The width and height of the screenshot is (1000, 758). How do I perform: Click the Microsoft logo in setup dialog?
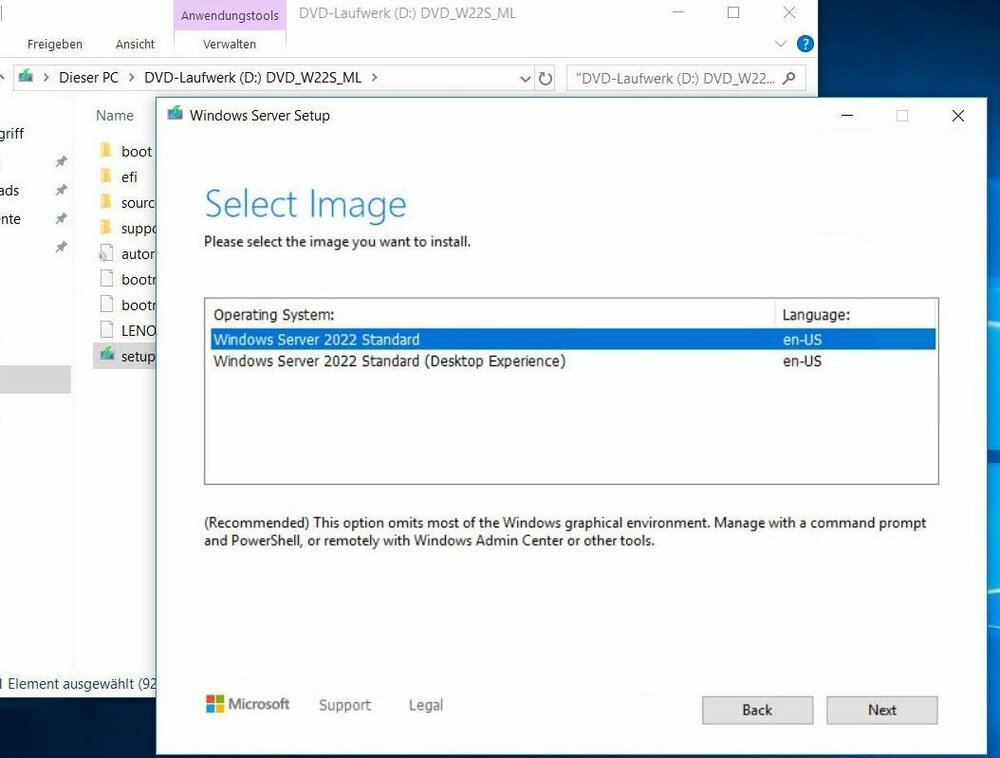pos(216,704)
